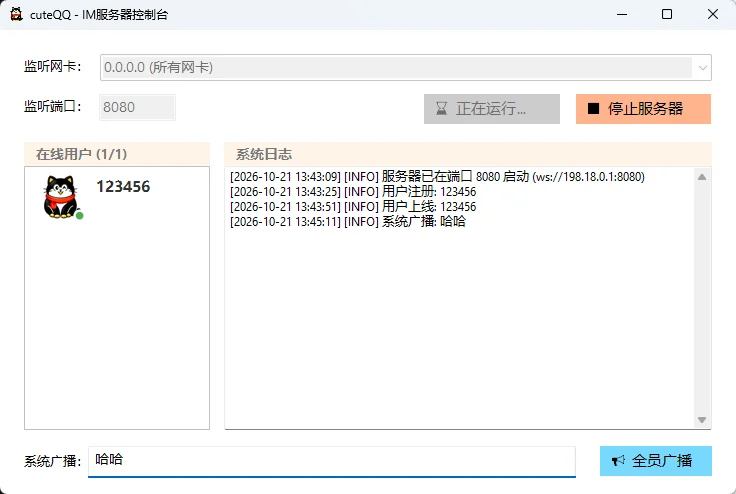This screenshot has width=736, height=494.
Task: Close the cuteQQ server console window
Action: click(x=713, y=14)
